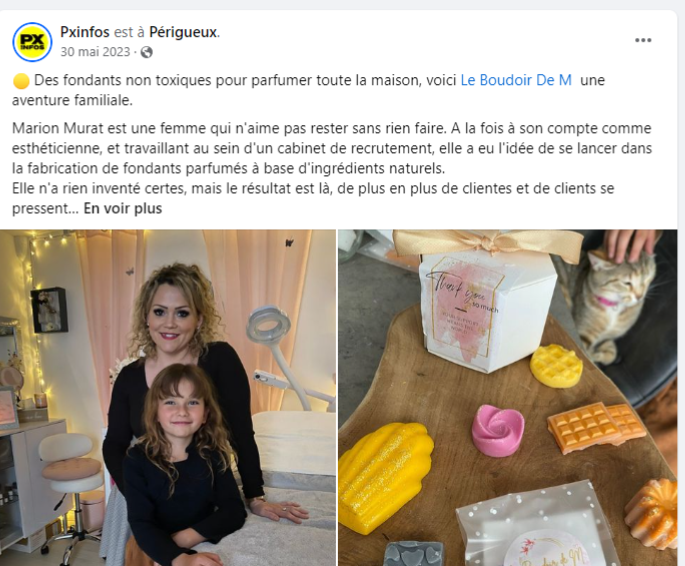This screenshot has height=566, width=685.
Task: Open the Périgueux location link
Action: [183, 32]
